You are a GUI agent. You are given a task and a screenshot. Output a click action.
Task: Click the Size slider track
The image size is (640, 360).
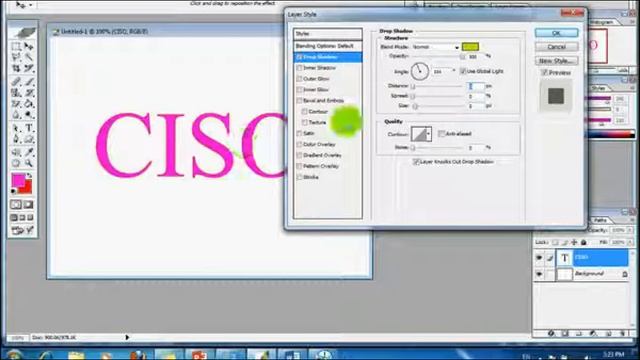438,106
